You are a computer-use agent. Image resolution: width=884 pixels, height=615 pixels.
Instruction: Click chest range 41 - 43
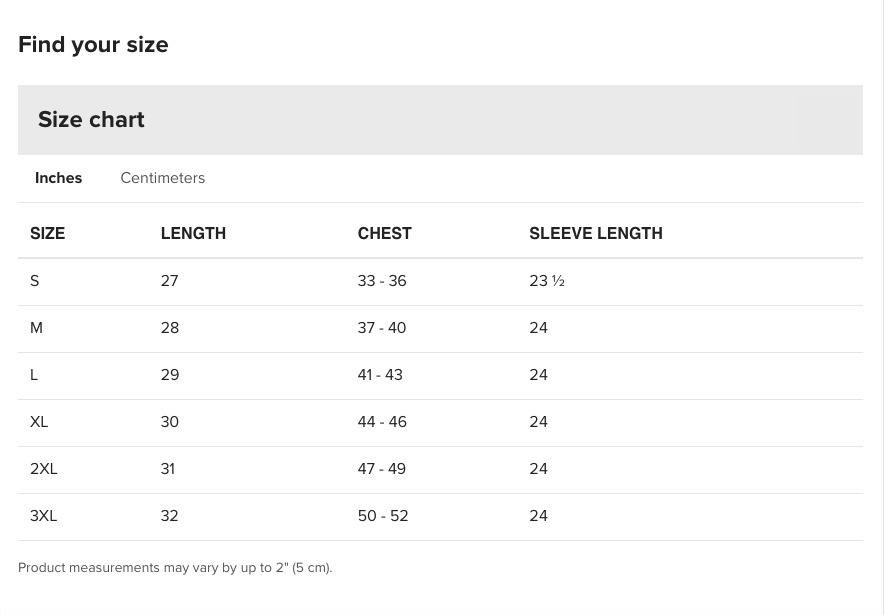(380, 375)
